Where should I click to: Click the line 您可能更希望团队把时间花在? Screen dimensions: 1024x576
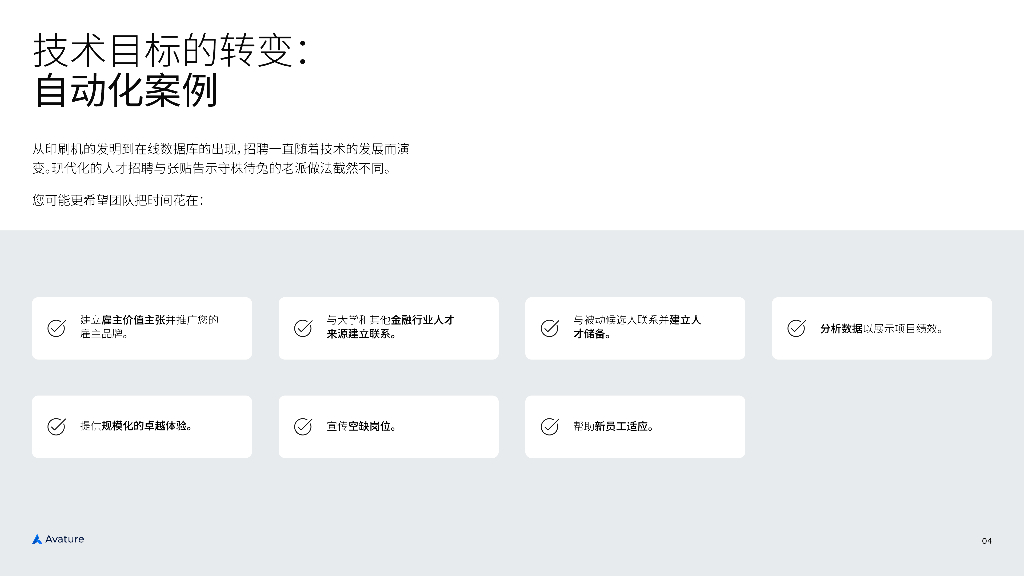tap(118, 200)
